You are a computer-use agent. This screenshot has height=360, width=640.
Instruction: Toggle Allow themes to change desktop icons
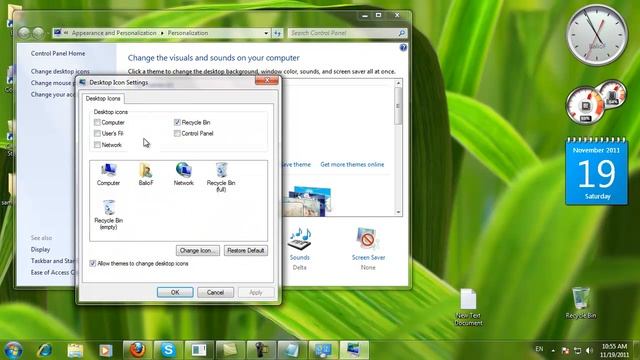pos(93,264)
